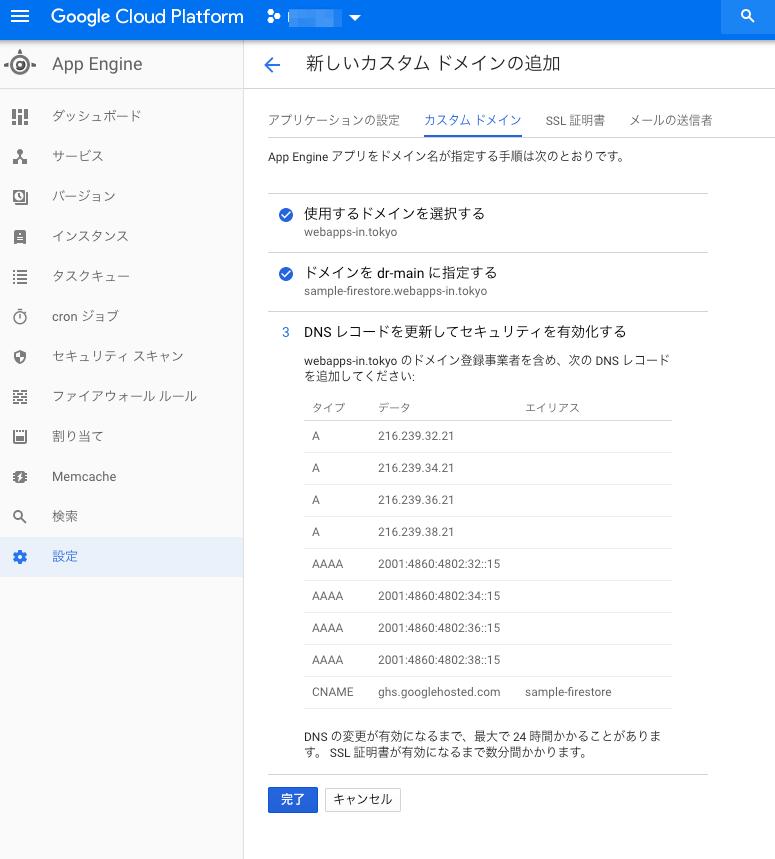
Task: Select 2001:4860:4802:36::15 cell
Action: (439, 628)
